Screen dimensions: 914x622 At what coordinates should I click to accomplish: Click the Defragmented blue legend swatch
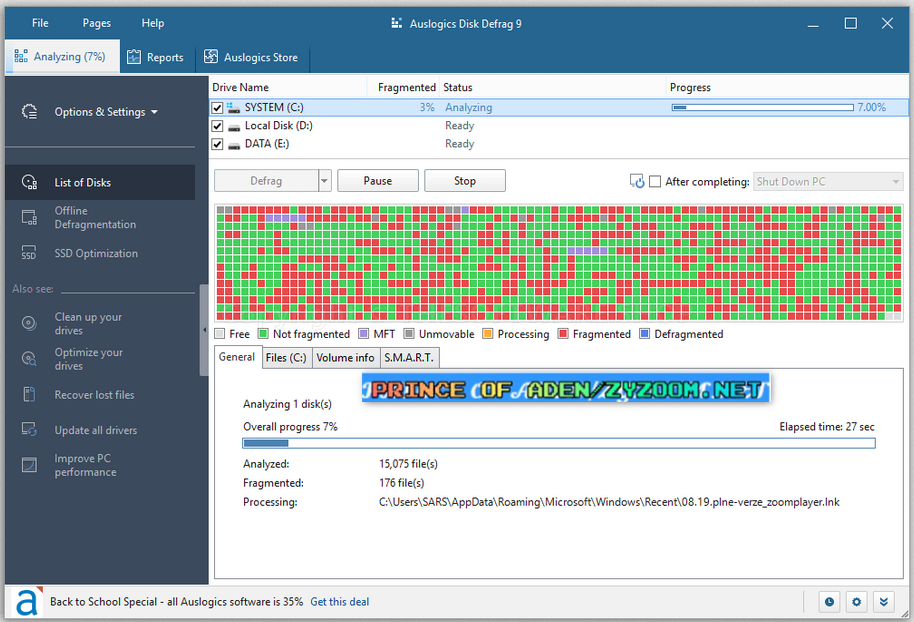pyautogui.click(x=645, y=334)
